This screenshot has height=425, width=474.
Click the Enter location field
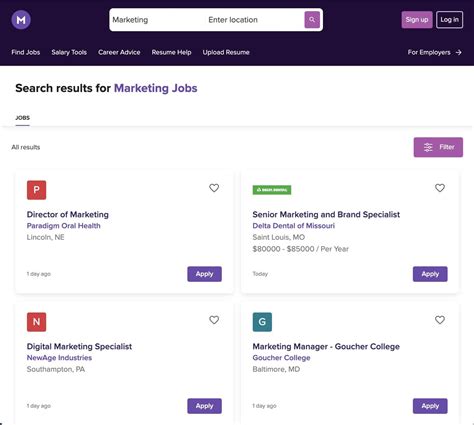(253, 20)
